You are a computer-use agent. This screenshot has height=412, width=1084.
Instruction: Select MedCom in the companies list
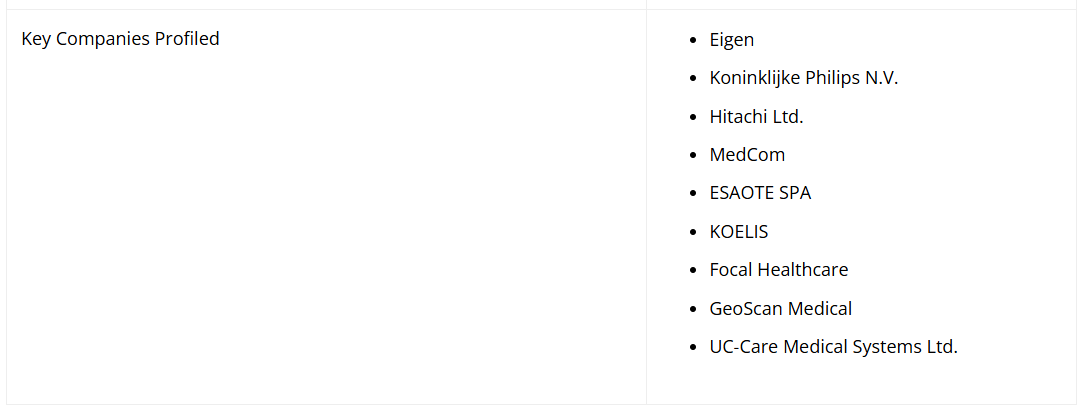click(x=747, y=155)
